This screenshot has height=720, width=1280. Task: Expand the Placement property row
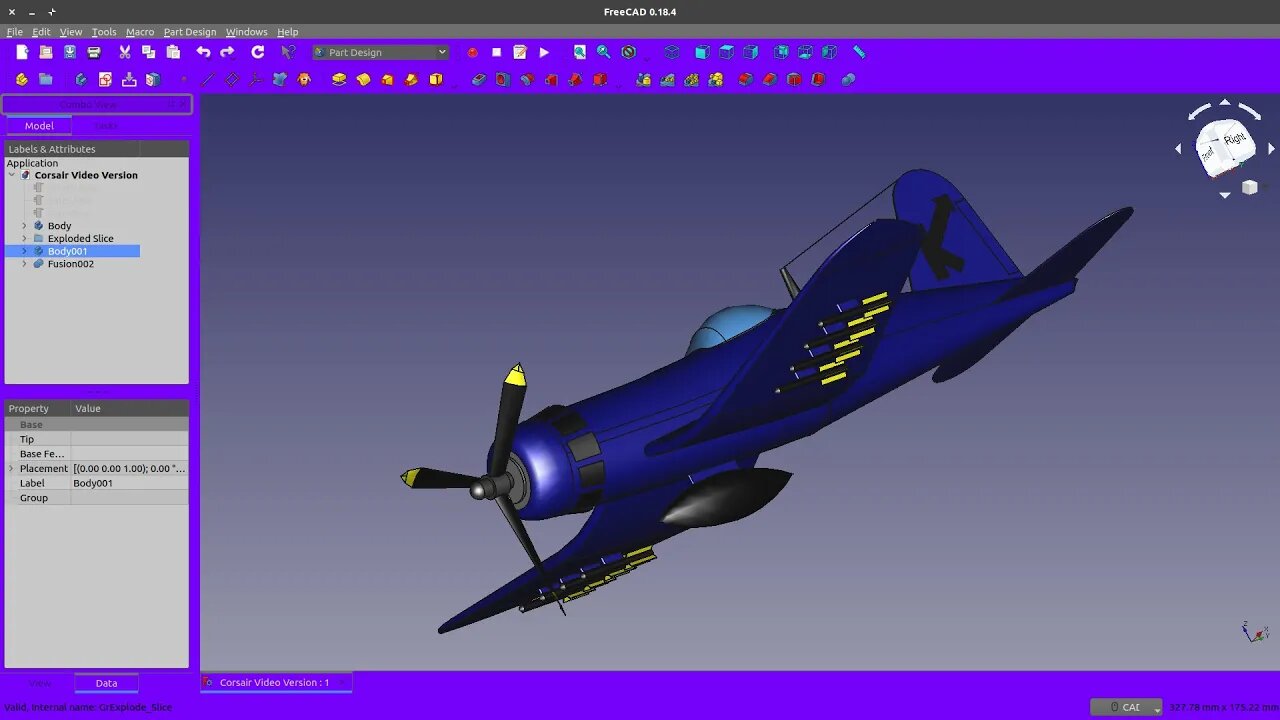12,468
